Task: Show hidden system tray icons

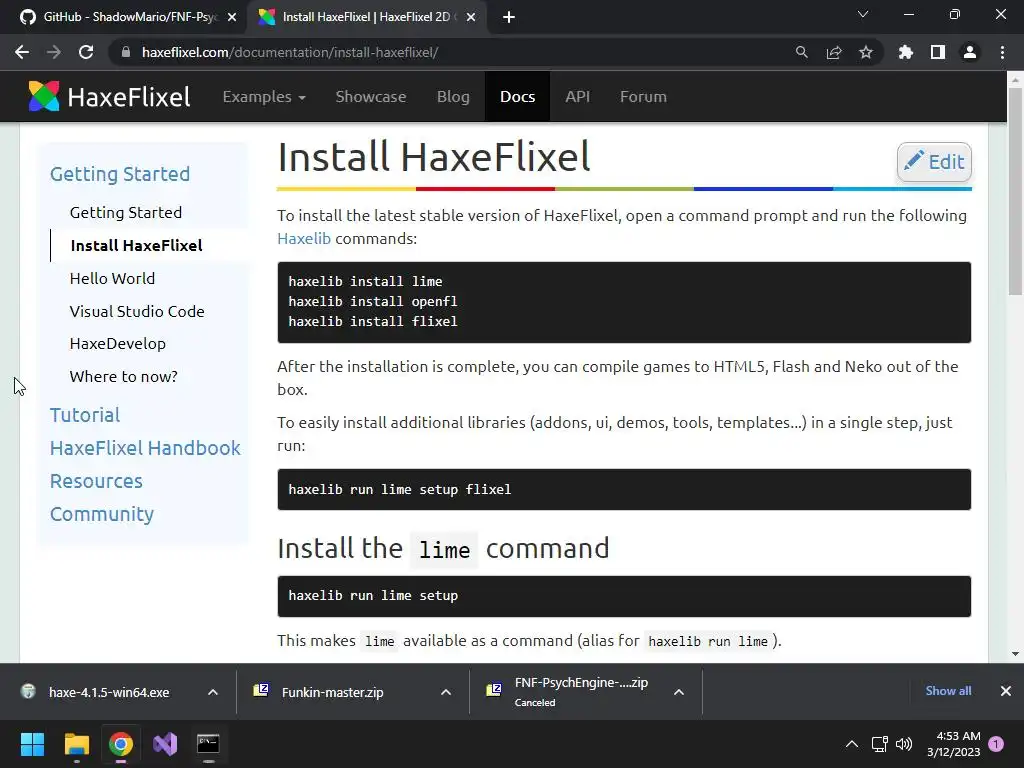Action: coord(852,744)
